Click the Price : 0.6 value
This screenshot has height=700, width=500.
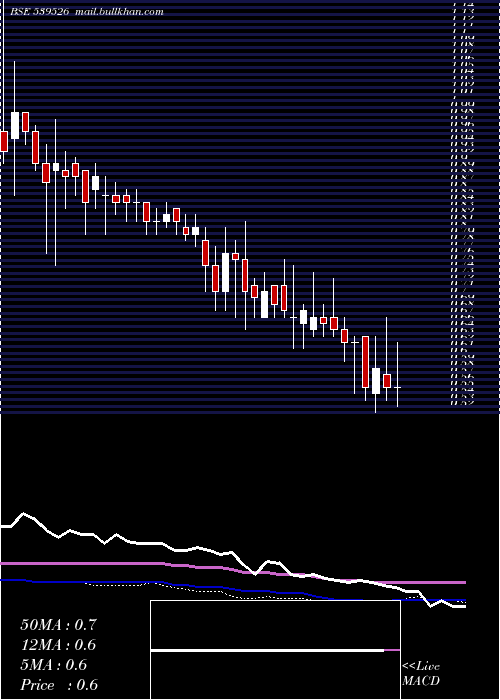coord(59,685)
